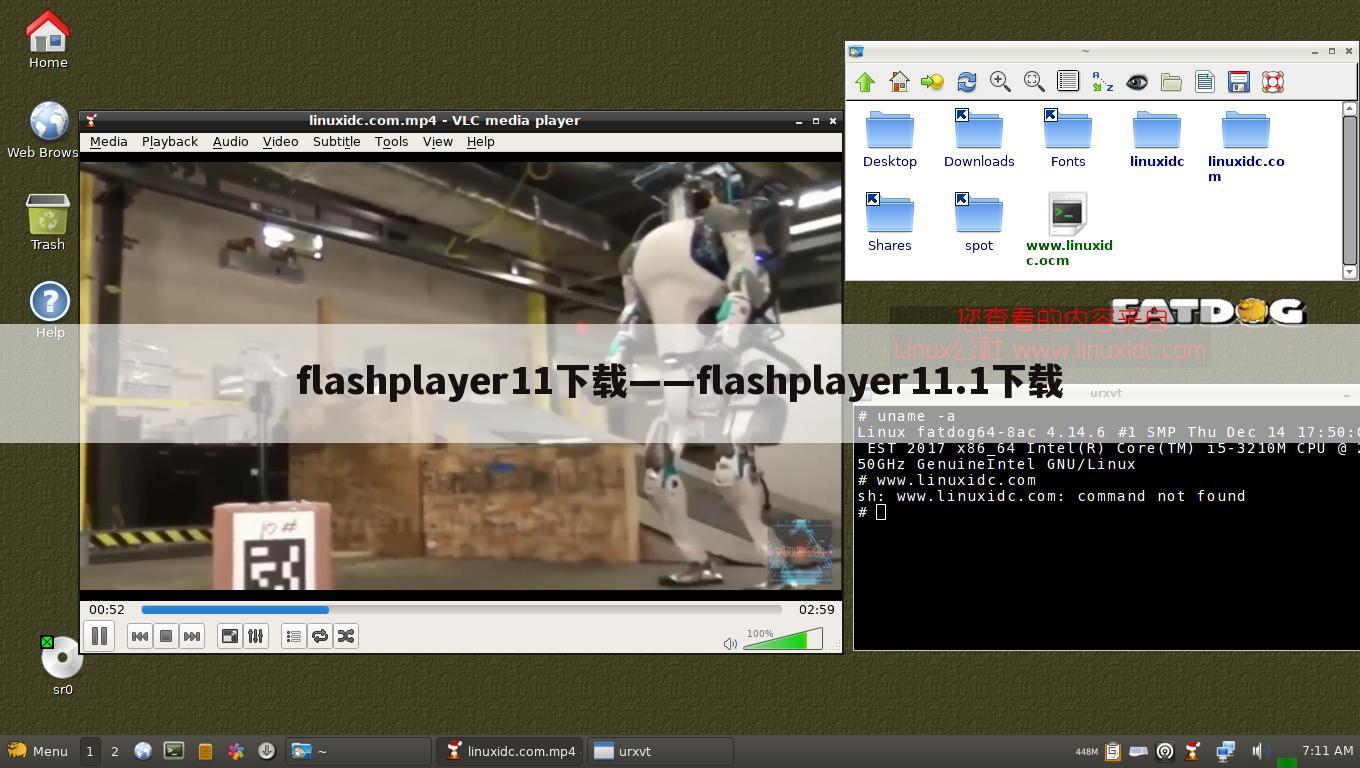Open the Shares folder
The width and height of the screenshot is (1360, 768).
(889, 223)
